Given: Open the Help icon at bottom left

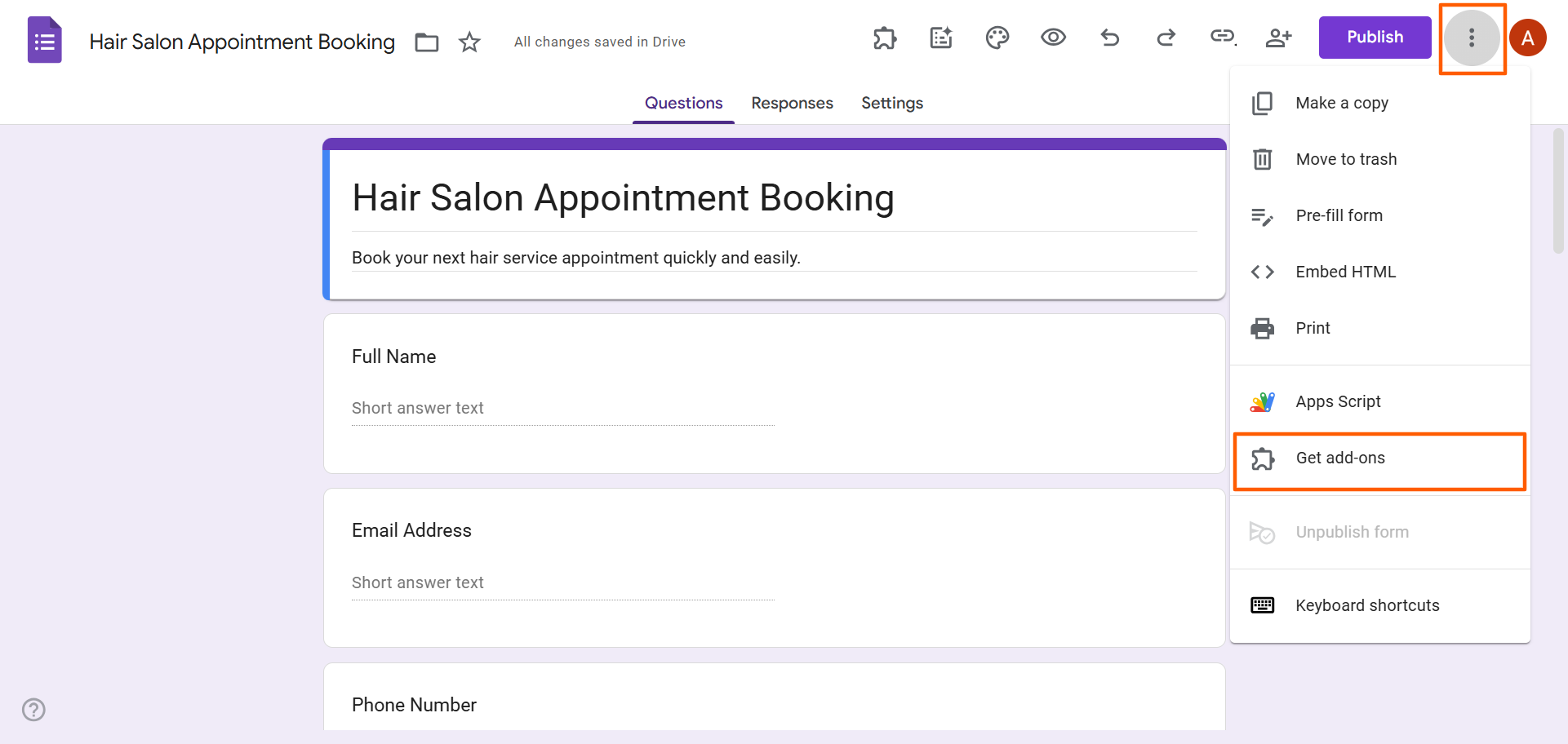Looking at the screenshot, I should click(x=33, y=710).
